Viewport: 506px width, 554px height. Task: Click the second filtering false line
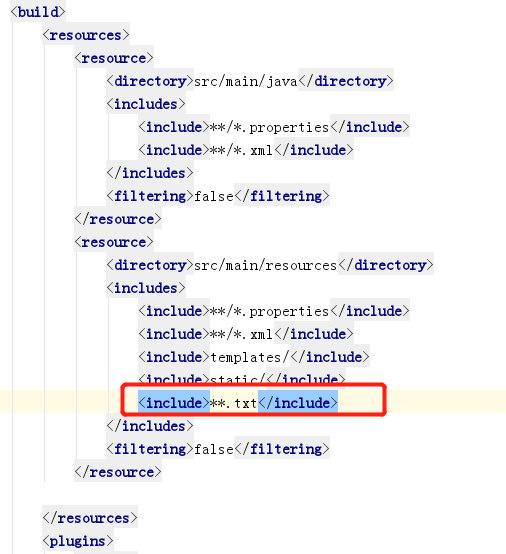218,449
